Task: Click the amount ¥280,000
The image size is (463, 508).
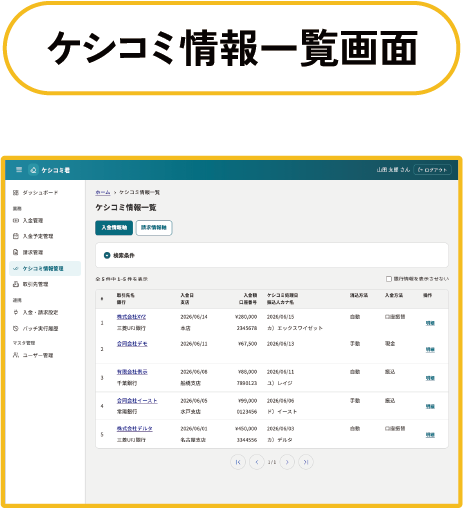Action: [246, 317]
